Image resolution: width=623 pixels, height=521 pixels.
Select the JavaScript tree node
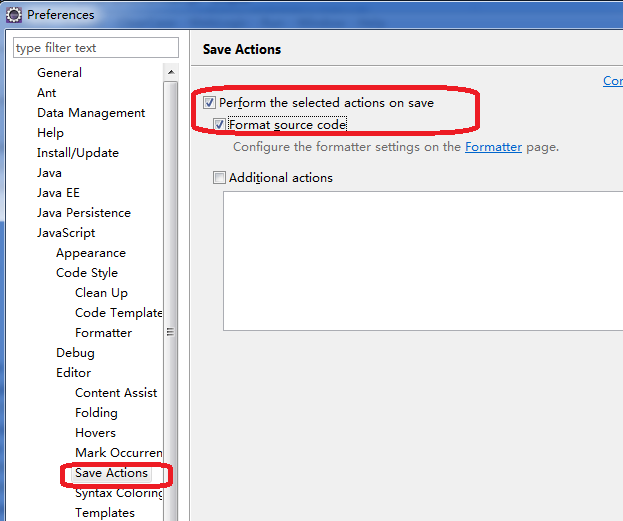coord(66,233)
